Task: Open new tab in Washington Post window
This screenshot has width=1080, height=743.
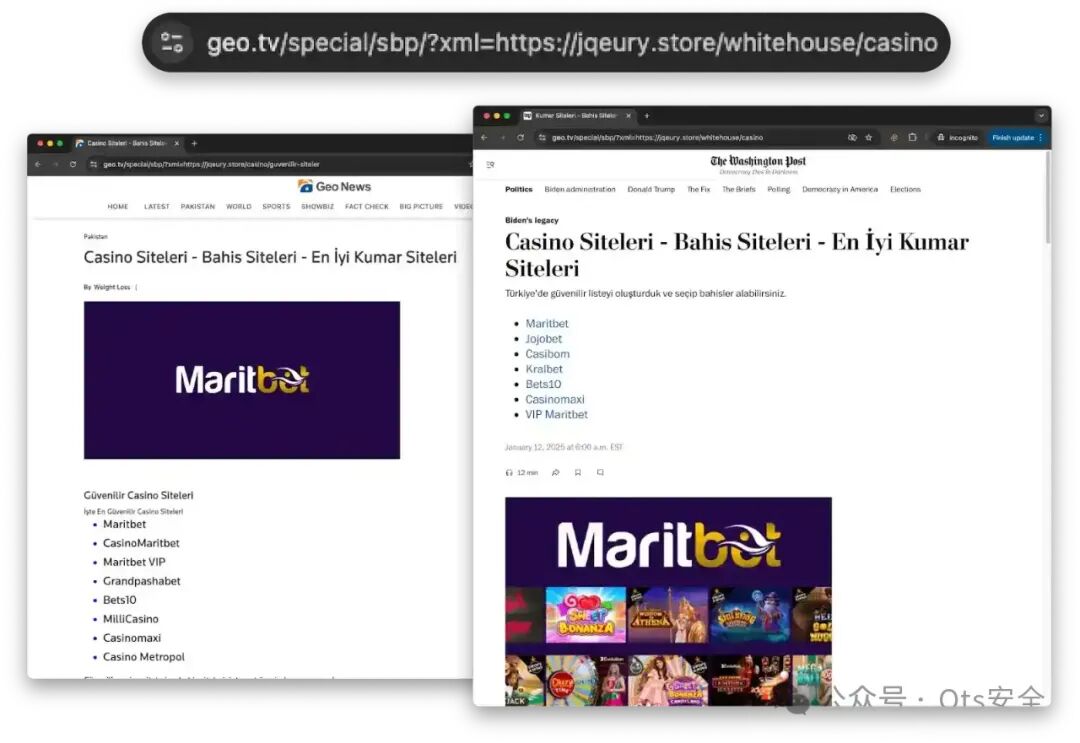Action: point(646,116)
